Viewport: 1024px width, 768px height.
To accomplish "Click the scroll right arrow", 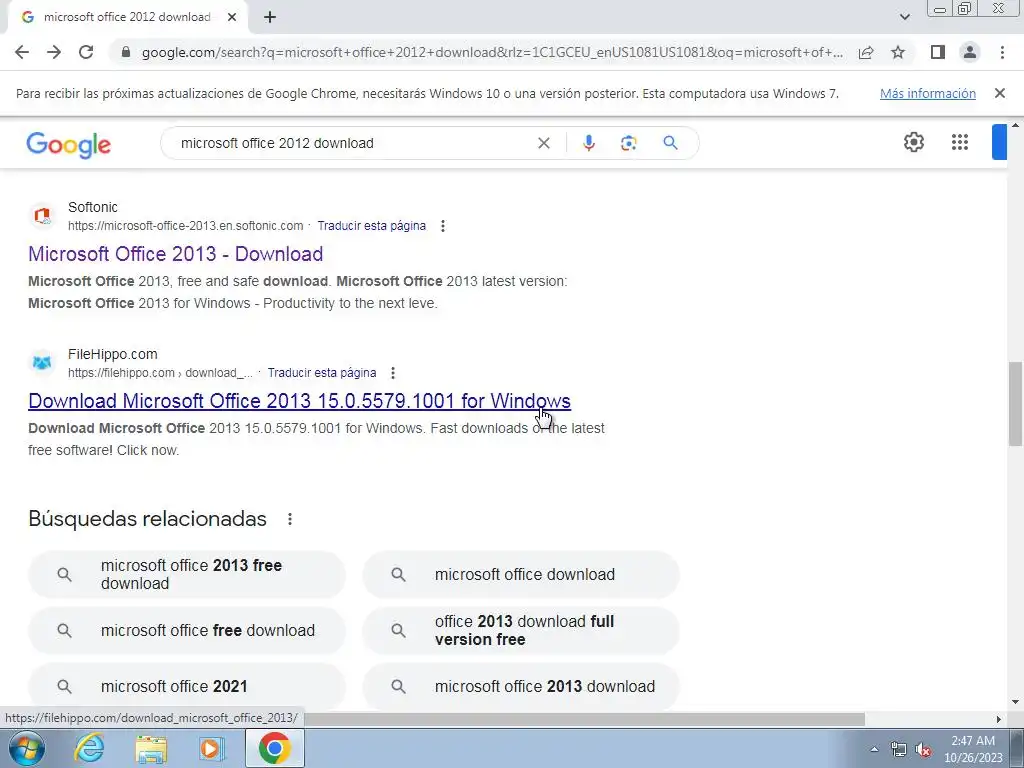I will (x=999, y=719).
